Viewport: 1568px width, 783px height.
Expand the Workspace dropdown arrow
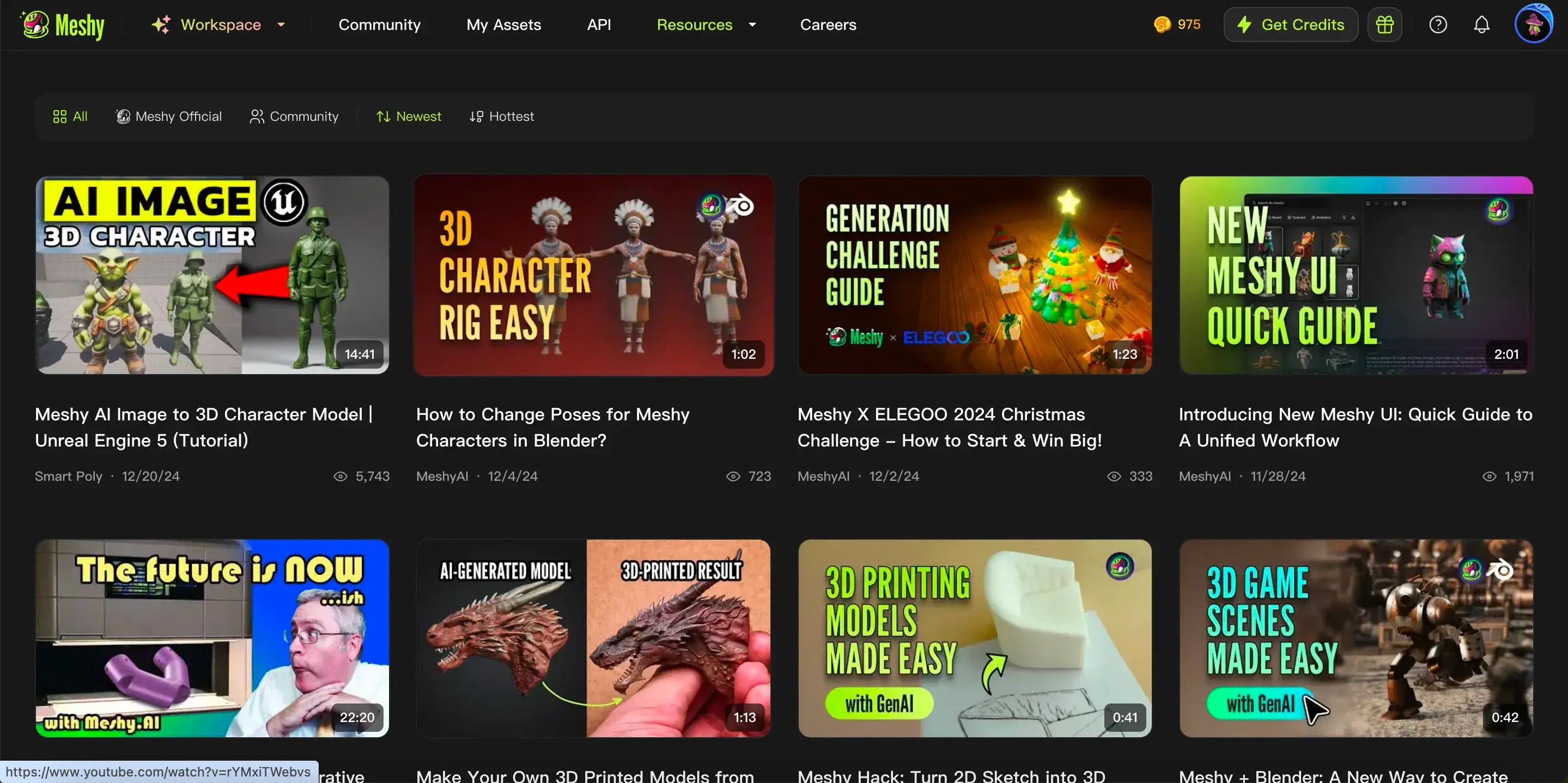point(281,25)
